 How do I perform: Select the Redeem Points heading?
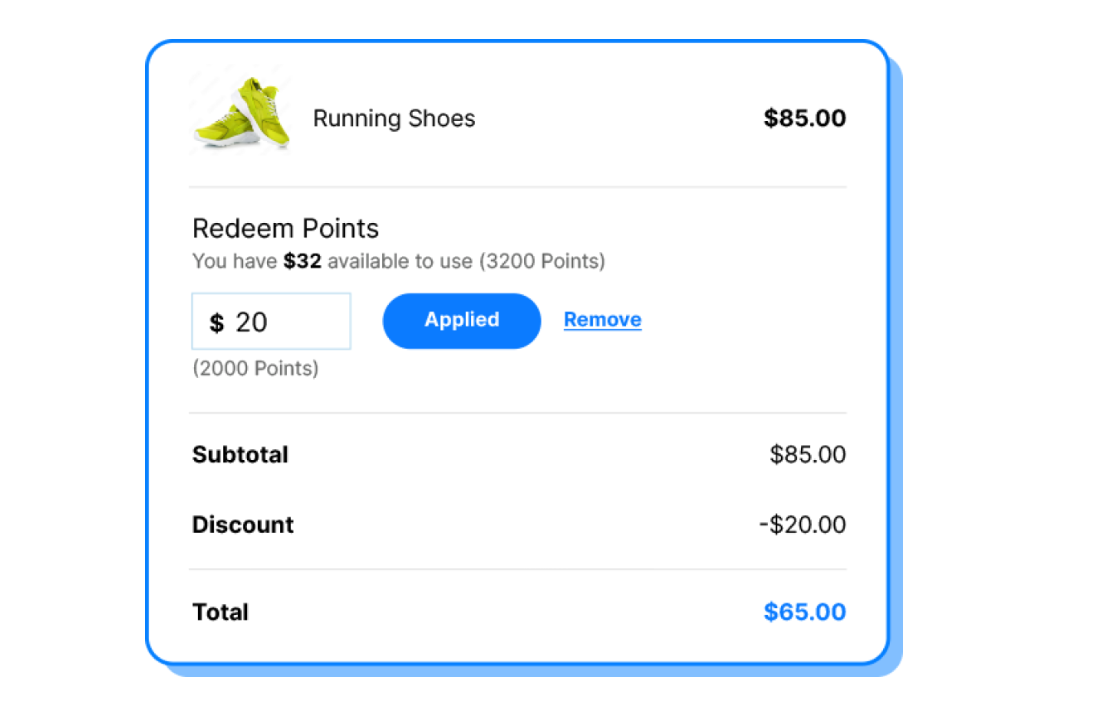click(x=286, y=229)
